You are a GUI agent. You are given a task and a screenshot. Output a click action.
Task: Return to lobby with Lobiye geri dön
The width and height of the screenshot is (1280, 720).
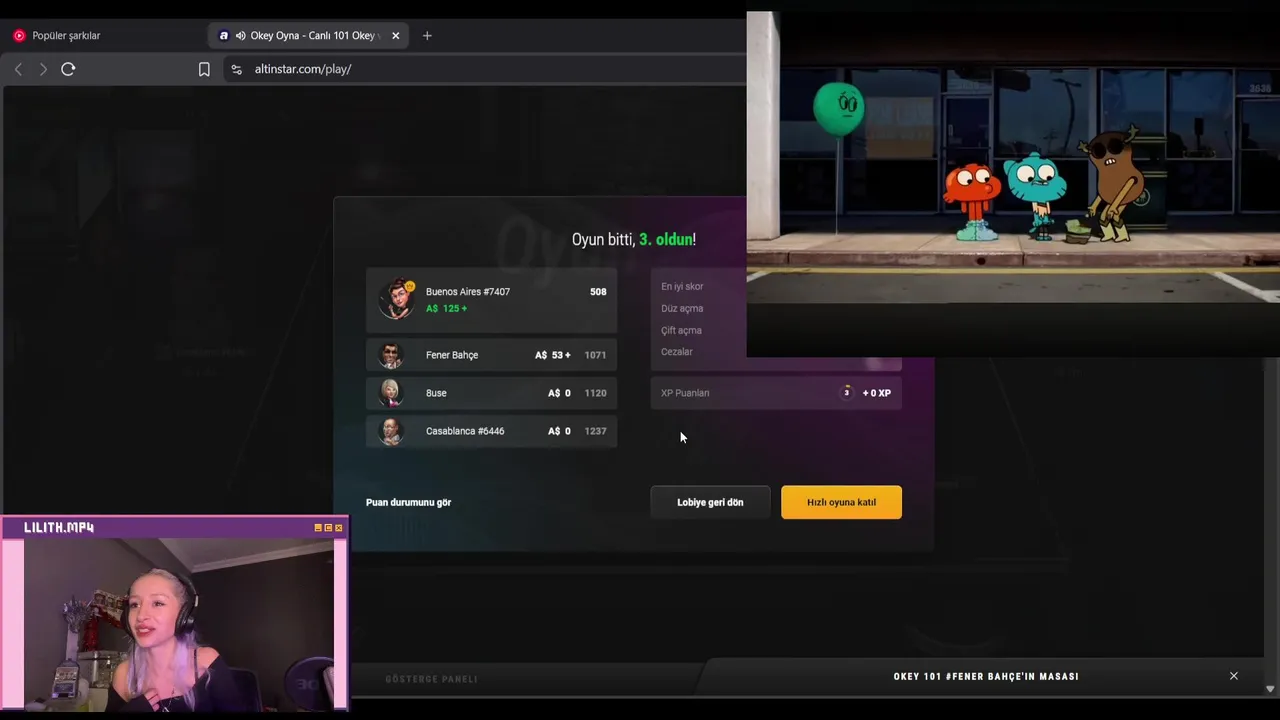click(x=710, y=502)
